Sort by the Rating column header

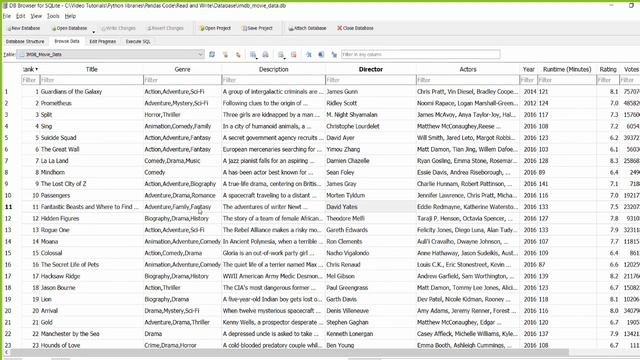point(608,69)
